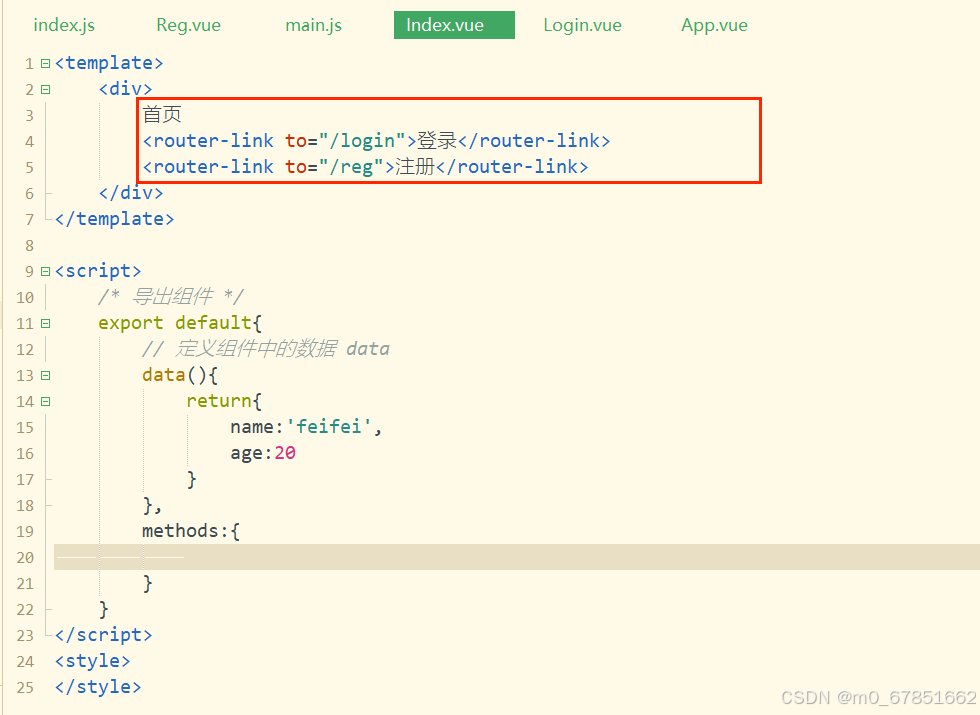
Task: Switch to the index.js tab
Action: (x=64, y=25)
